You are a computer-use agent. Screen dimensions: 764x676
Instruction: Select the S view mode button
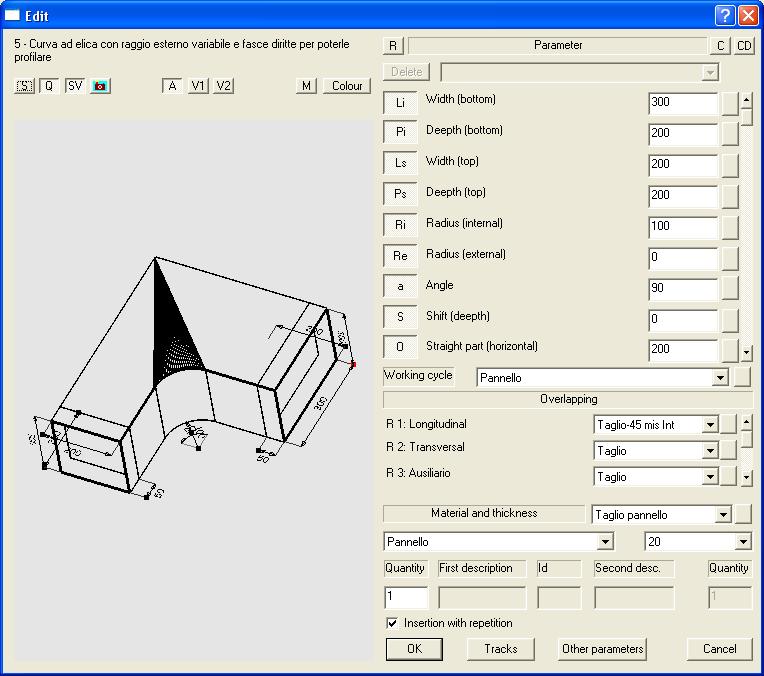[24, 86]
